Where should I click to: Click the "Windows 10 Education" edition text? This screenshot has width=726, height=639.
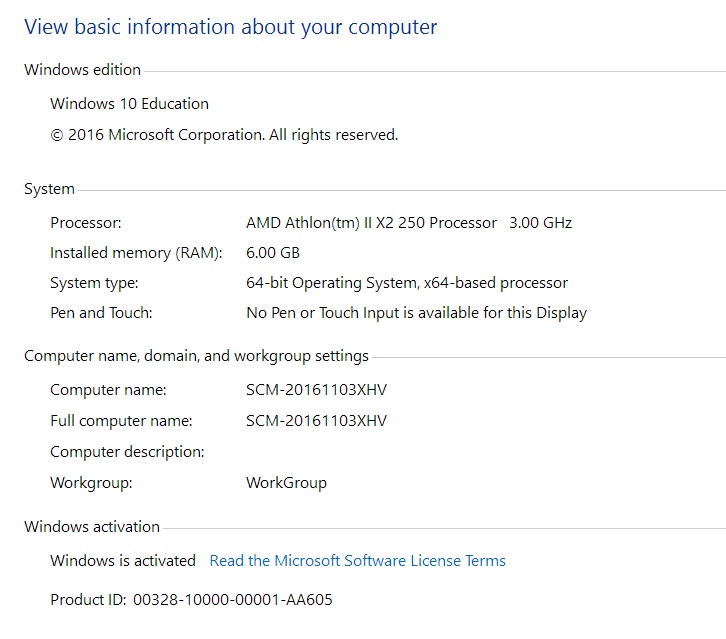coord(129,104)
